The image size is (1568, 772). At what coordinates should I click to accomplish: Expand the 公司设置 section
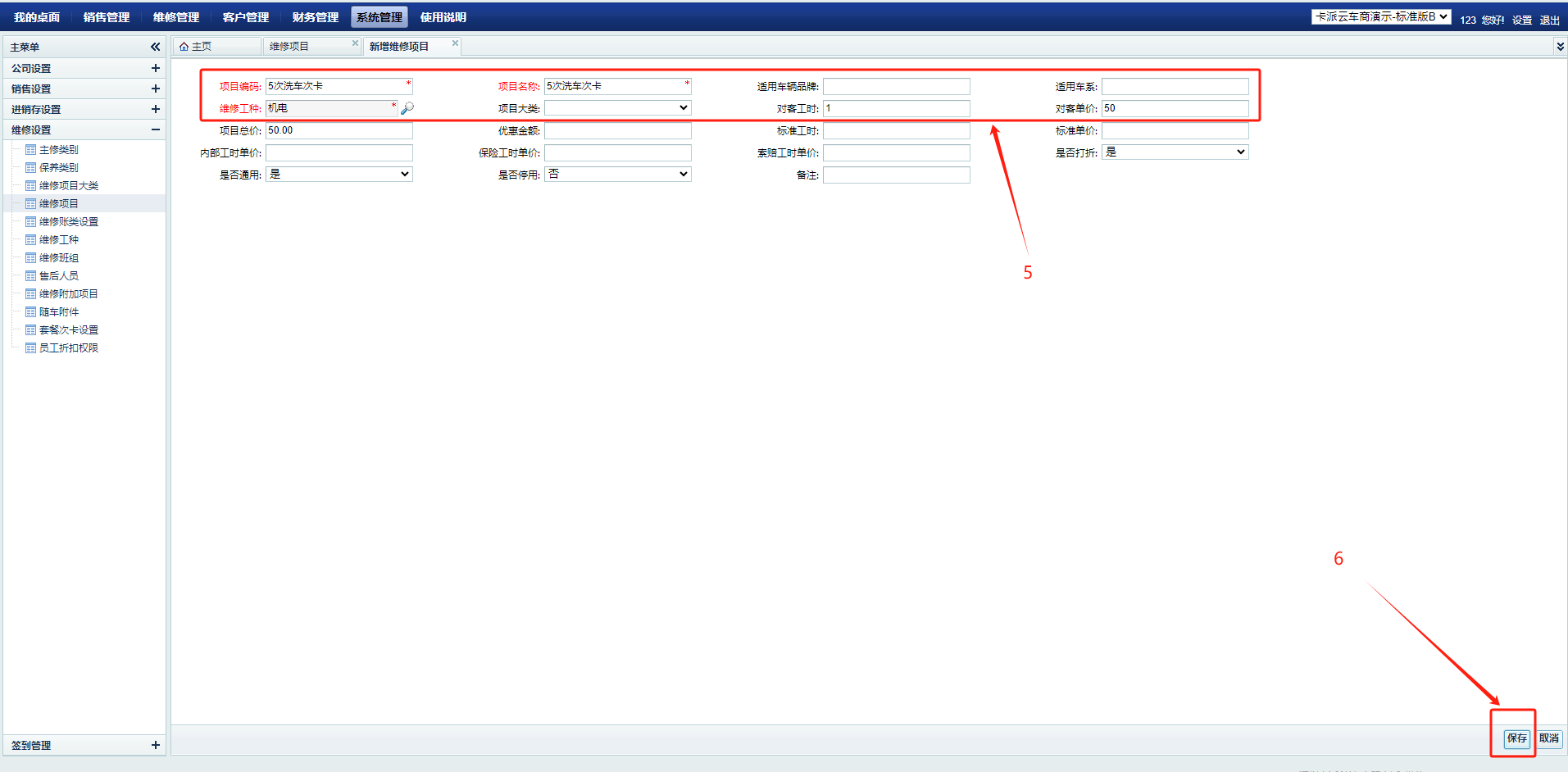click(155, 68)
